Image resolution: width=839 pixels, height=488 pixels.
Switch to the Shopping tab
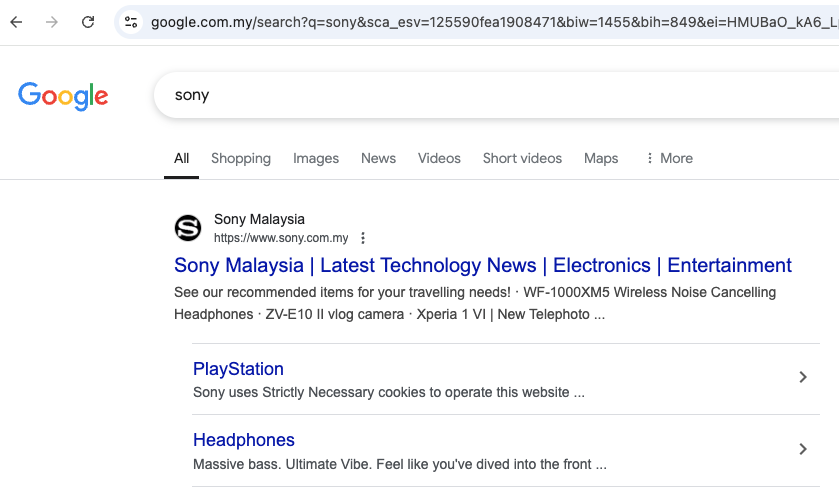[241, 158]
